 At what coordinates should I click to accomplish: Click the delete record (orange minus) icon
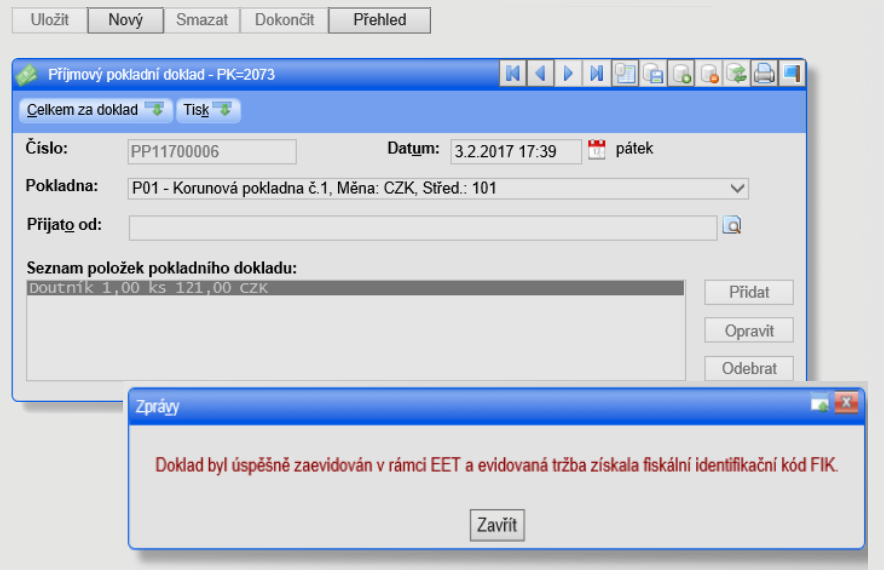709,74
